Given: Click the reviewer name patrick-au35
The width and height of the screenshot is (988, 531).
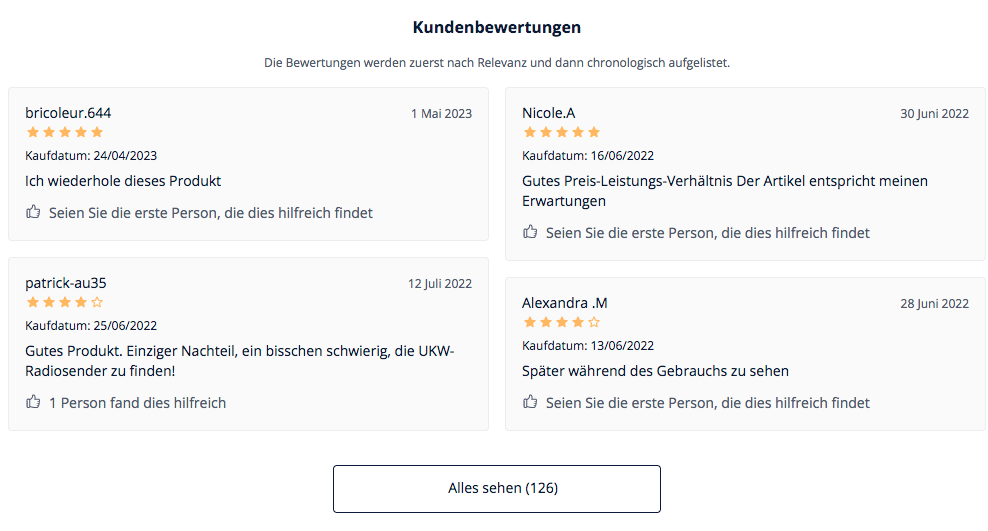Looking at the screenshot, I should point(66,283).
